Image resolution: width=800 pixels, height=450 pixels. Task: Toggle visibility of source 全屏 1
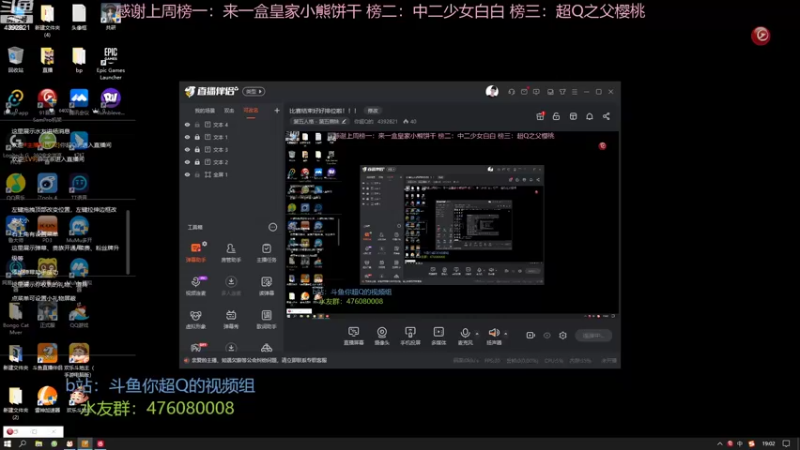(187, 174)
